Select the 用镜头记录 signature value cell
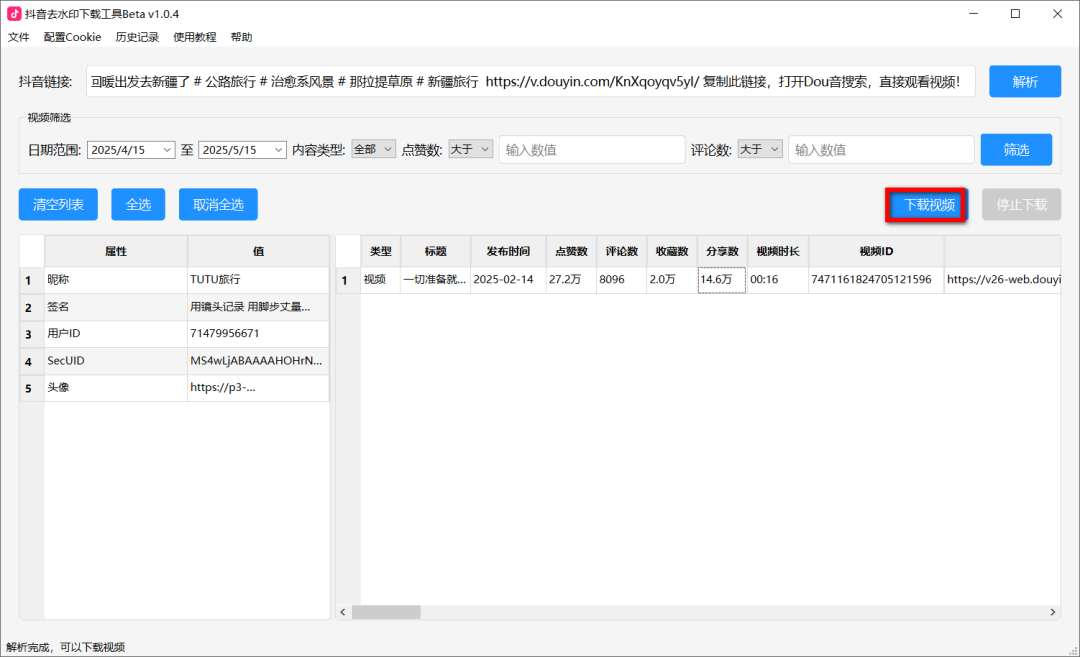 258,307
